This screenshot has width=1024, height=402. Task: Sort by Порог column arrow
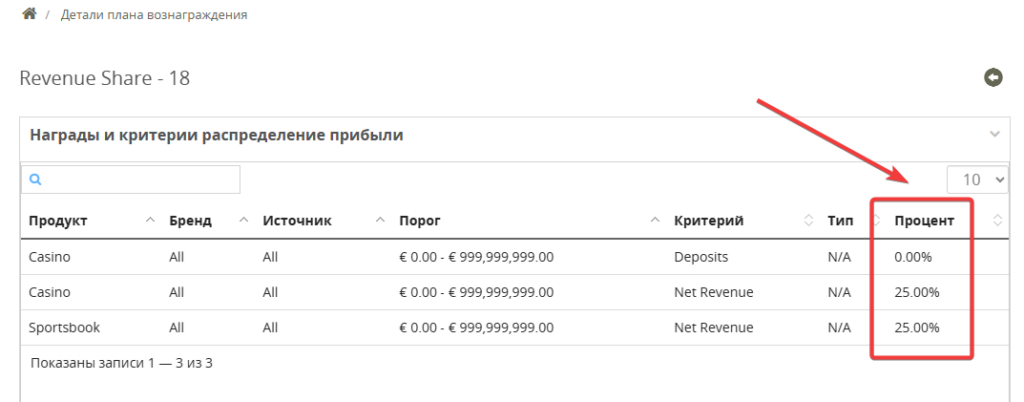(x=655, y=221)
